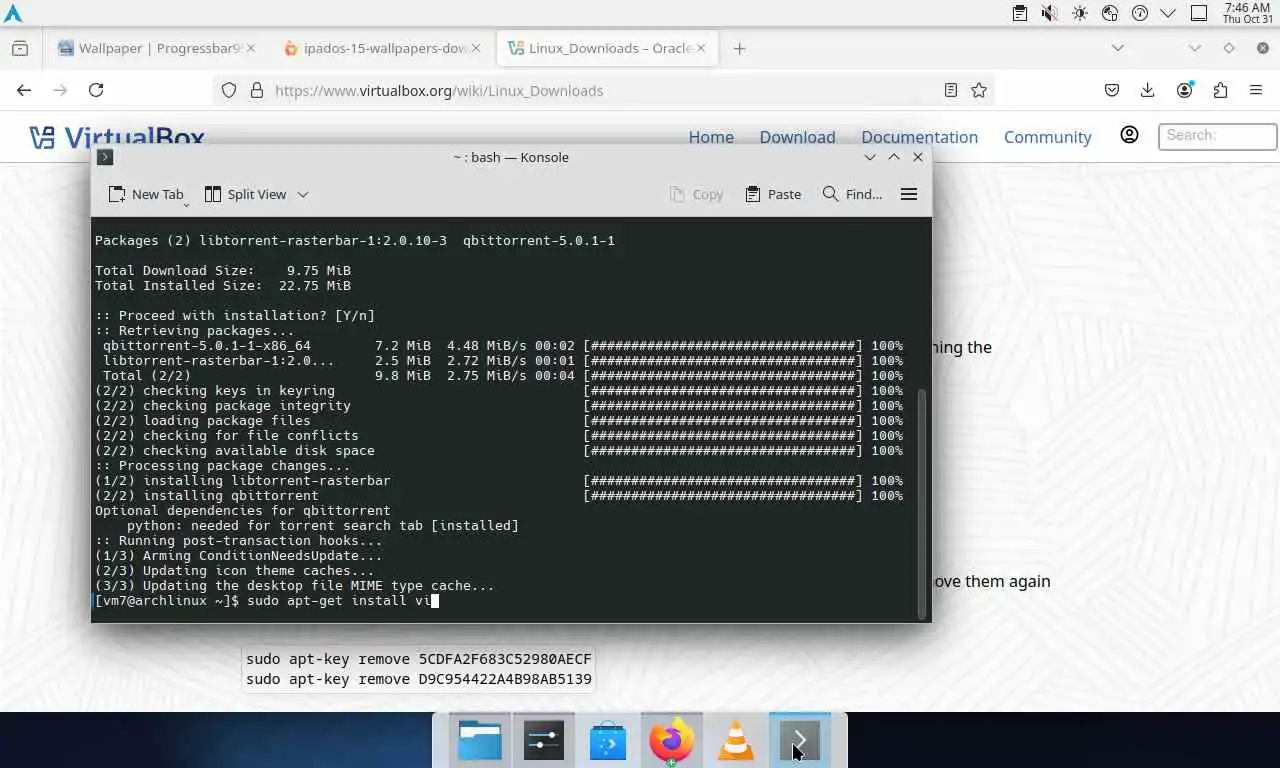Screen dimensions: 1280x768
Task: Open Discover software store from dock
Action: (608, 741)
